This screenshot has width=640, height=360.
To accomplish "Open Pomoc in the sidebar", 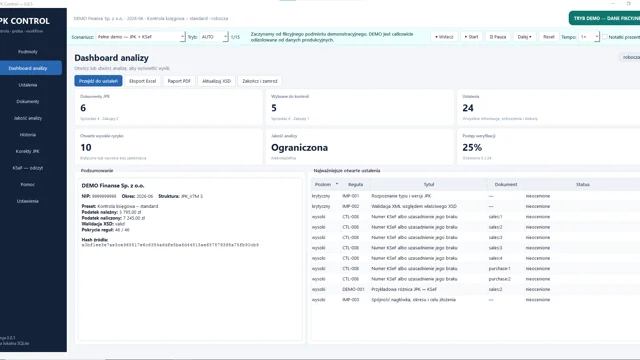I will click(x=28, y=184).
